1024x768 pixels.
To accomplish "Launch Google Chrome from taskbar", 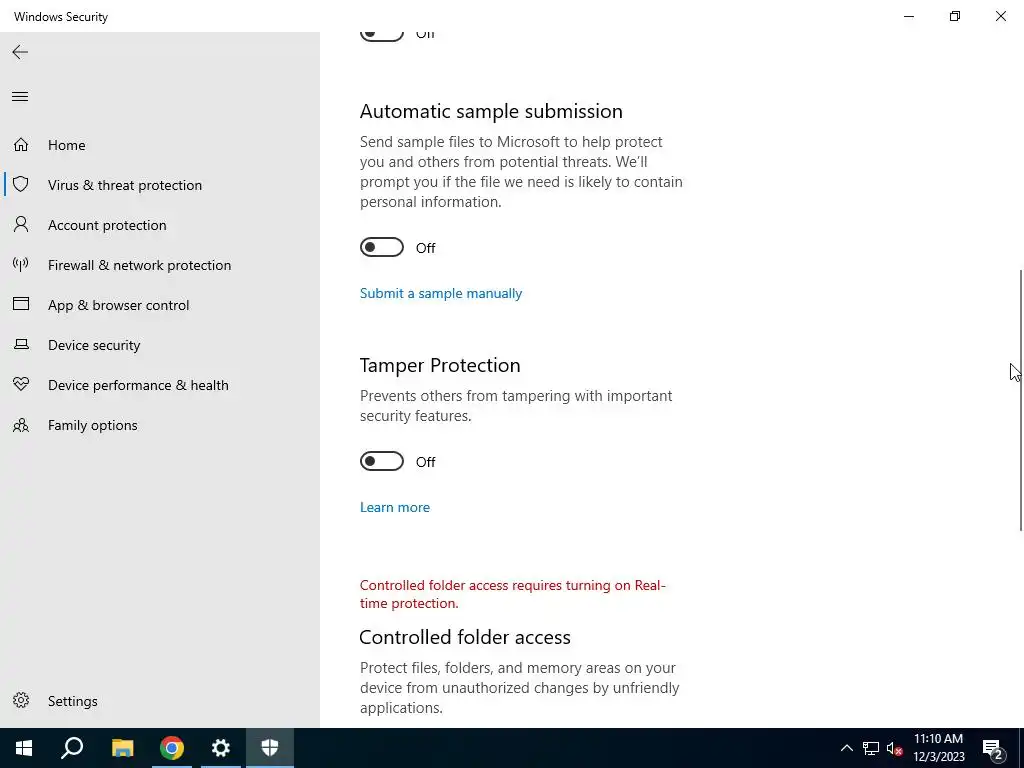I will [x=172, y=748].
